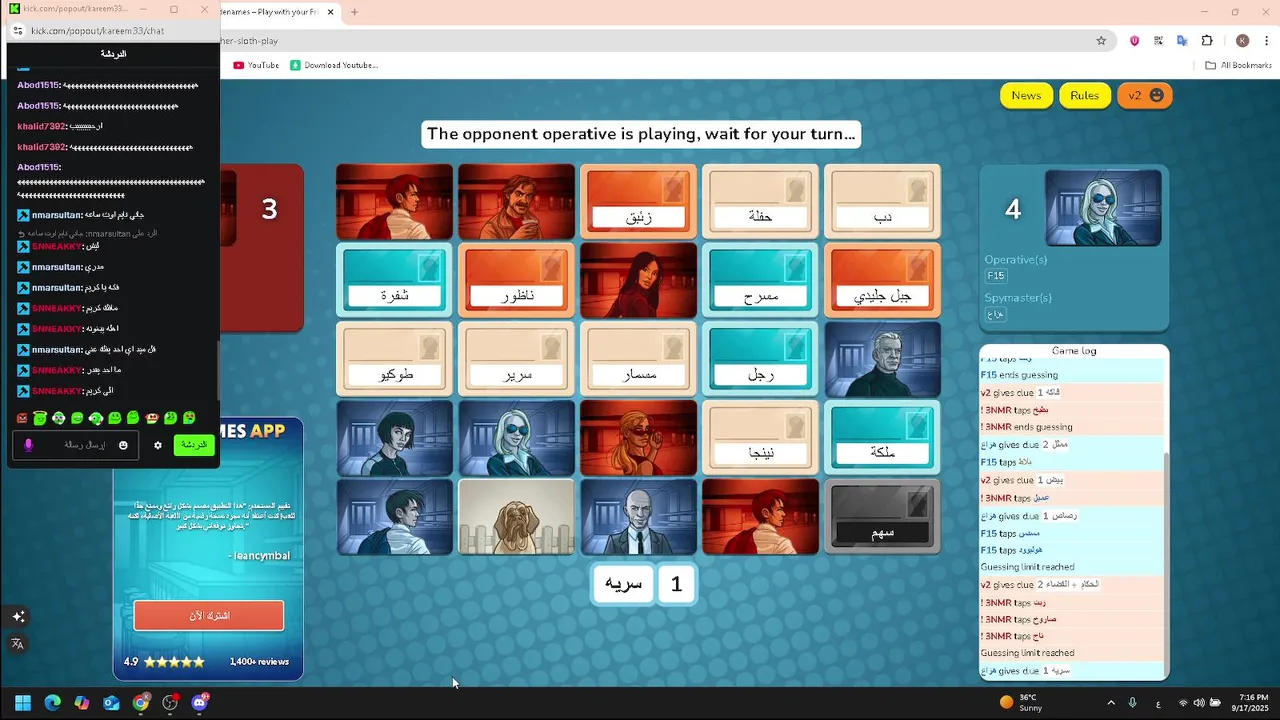Open the magenta shield extension icon
Image resolution: width=1280 pixels, height=720 pixels.
click(1134, 41)
